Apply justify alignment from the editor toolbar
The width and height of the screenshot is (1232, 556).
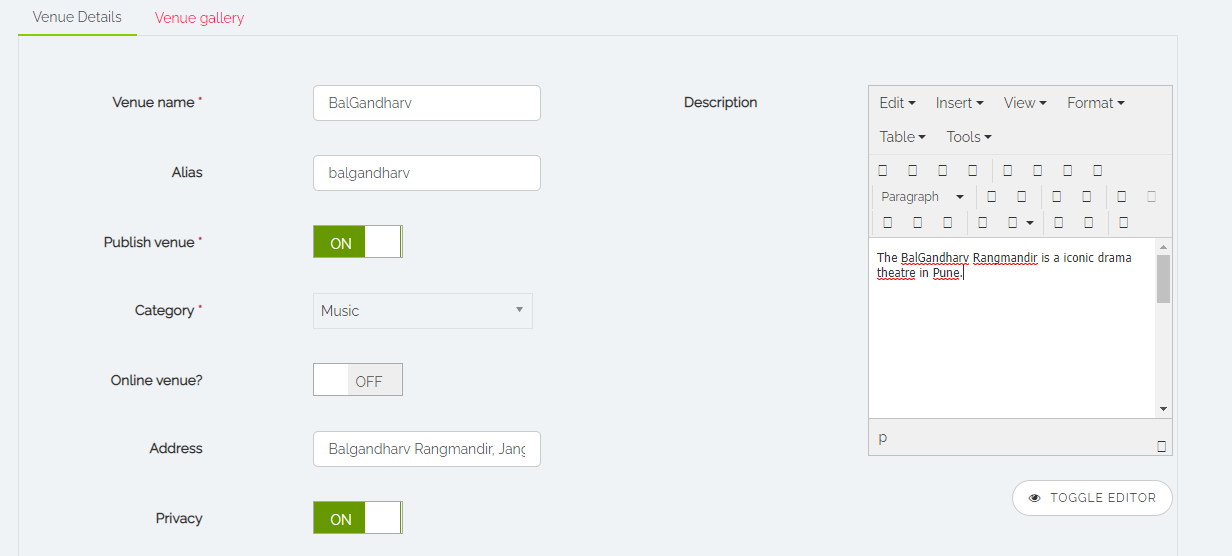point(1097,171)
